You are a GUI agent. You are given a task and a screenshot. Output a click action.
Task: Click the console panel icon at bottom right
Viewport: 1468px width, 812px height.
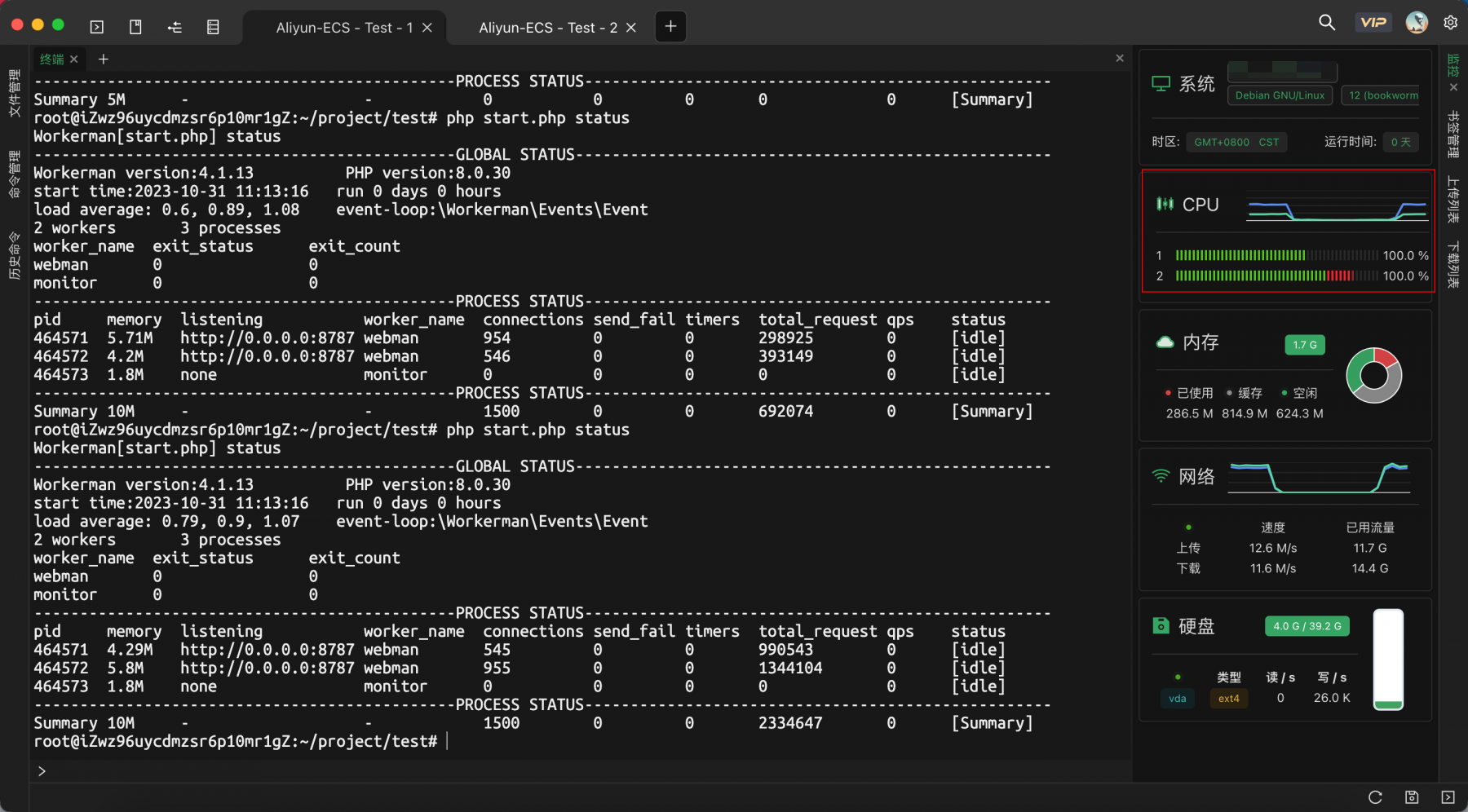[1448, 797]
